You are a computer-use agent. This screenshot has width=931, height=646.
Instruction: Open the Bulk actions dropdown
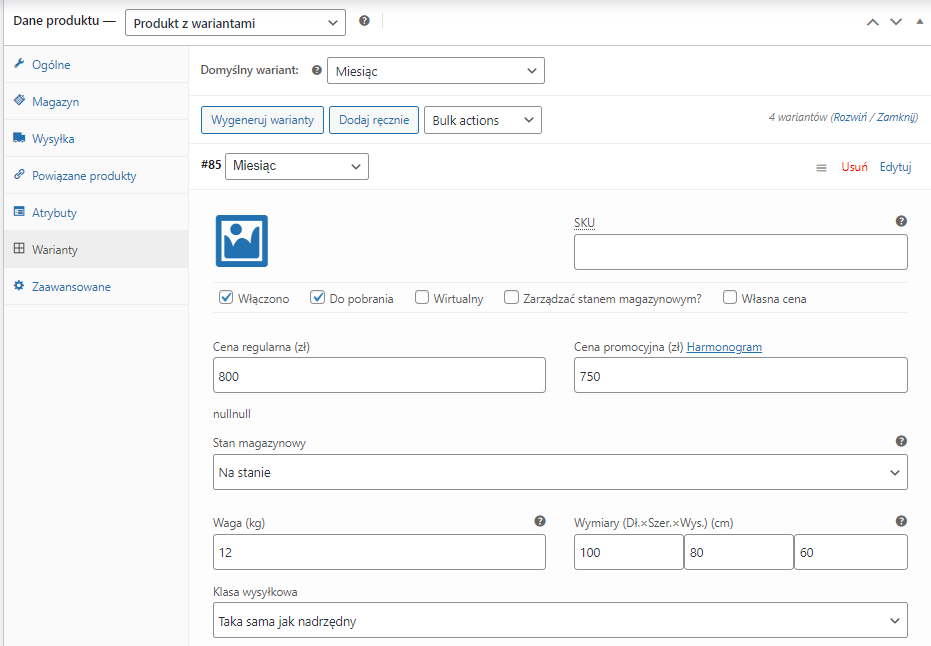click(x=483, y=120)
